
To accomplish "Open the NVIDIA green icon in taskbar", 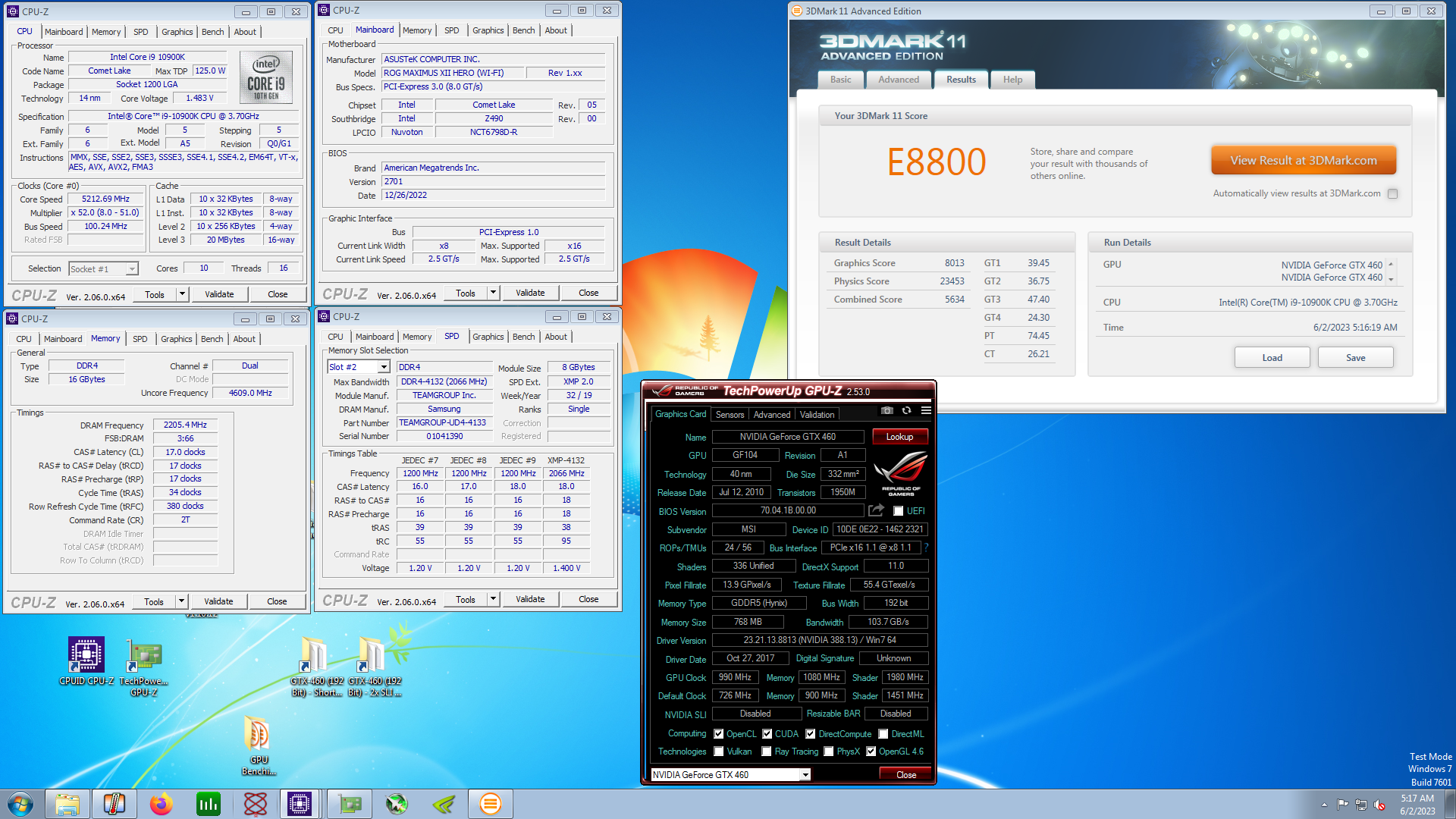I will click(444, 804).
